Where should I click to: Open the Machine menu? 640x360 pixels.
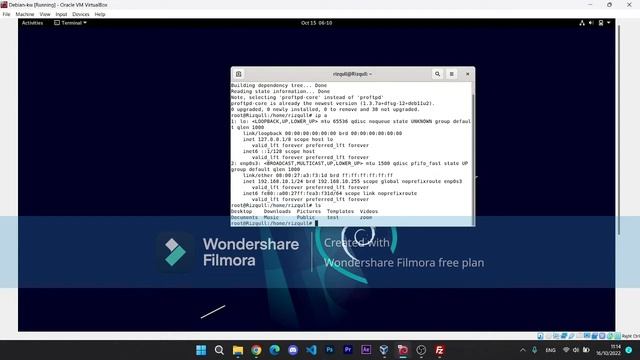25,14
